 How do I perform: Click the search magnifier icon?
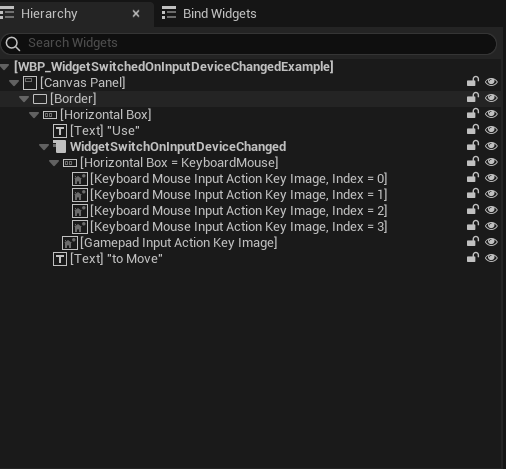pos(13,44)
